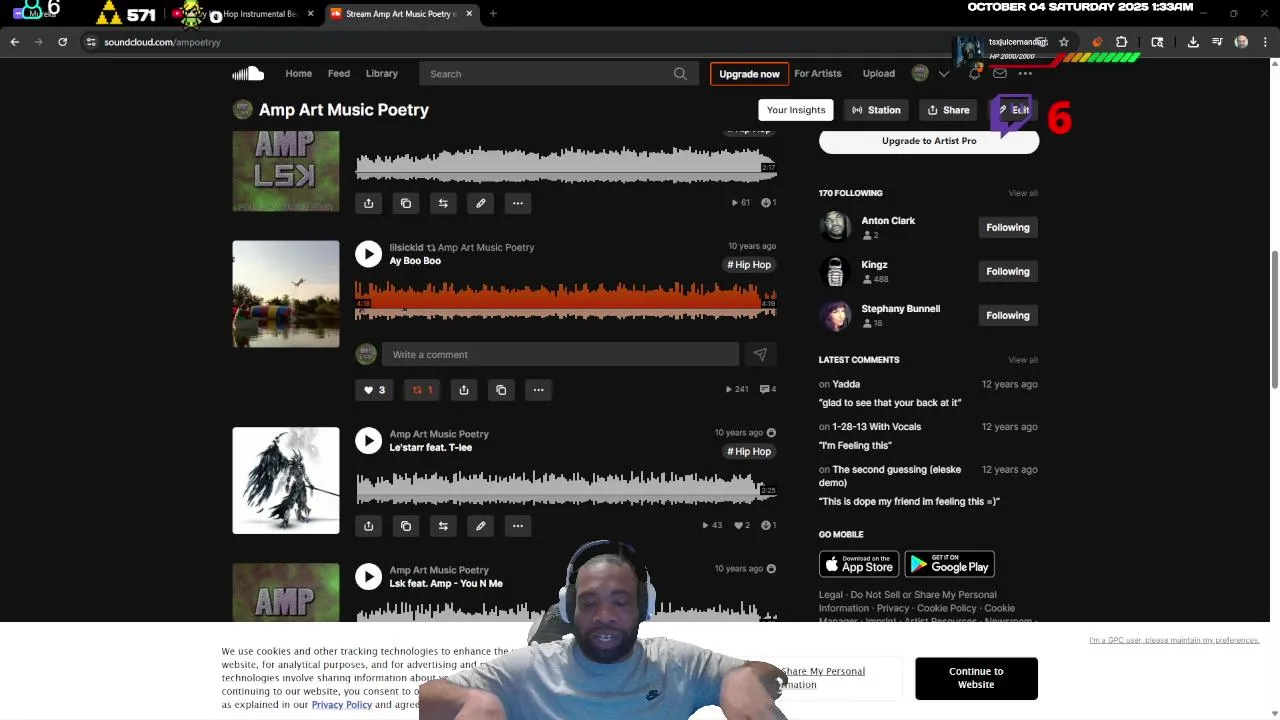Click the Ay Boo Boo Hip Hop tag
The image size is (1280, 720).
click(749, 265)
